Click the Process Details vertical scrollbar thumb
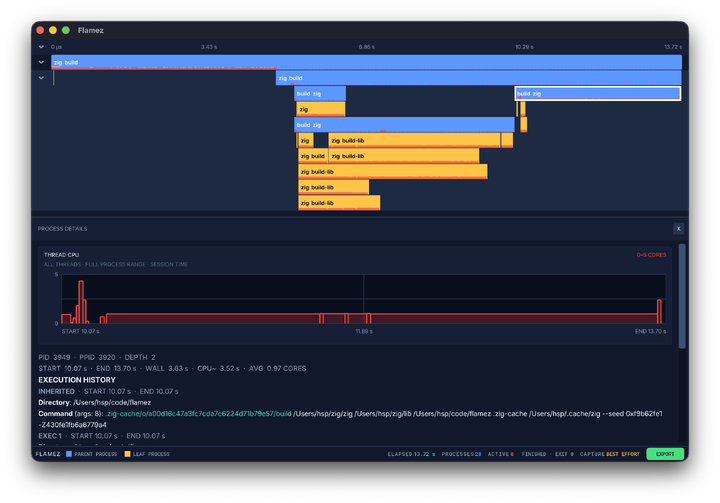 tap(682, 296)
